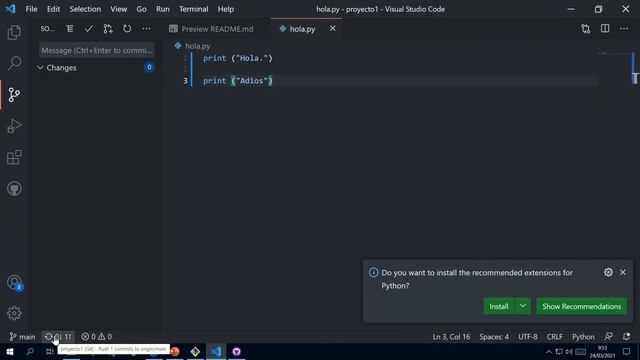Screen dimensions: 640x360
Task: Click the Open Changes icon in editor toolbar
Action: click(x=586, y=29)
